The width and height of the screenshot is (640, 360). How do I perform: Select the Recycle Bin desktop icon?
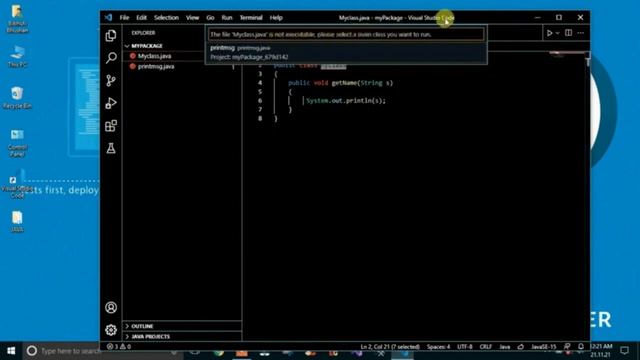coord(17,98)
